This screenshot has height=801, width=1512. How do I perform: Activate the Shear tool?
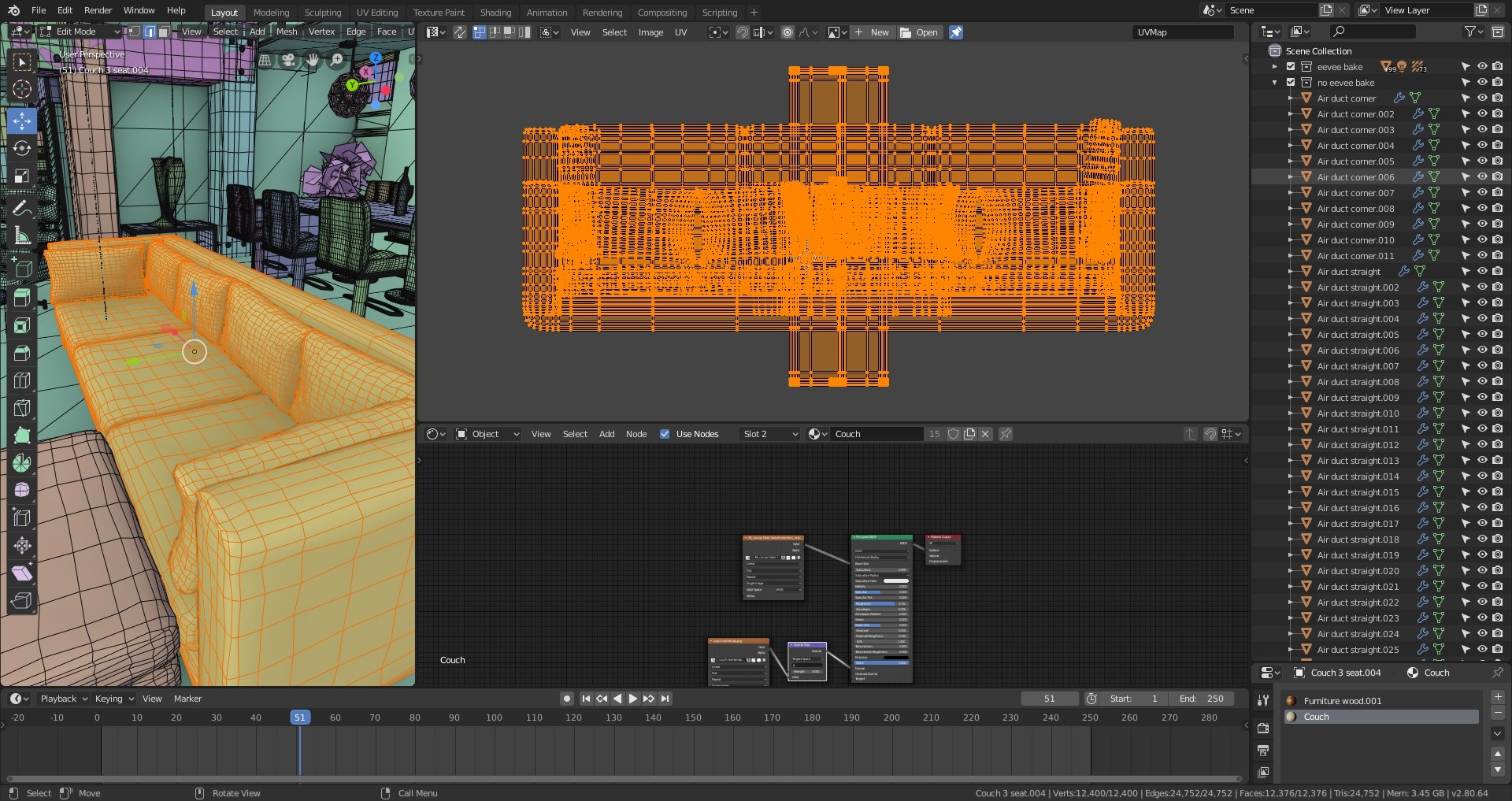pyautogui.click(x=22, y=573)
